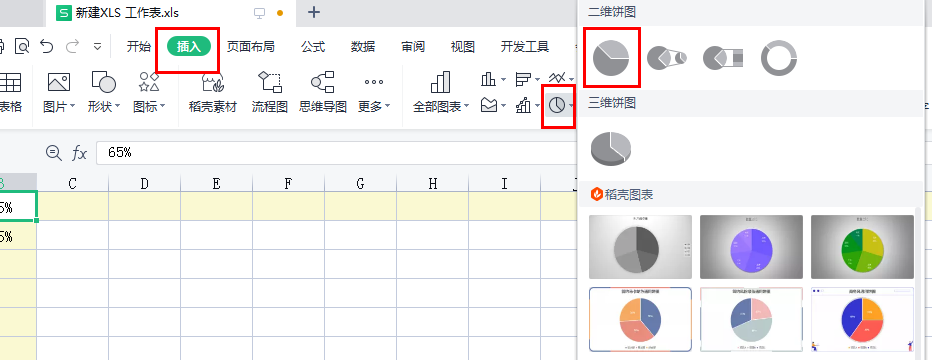
Task: Expand the quick access toolbar dropdown
Action: 98,46
